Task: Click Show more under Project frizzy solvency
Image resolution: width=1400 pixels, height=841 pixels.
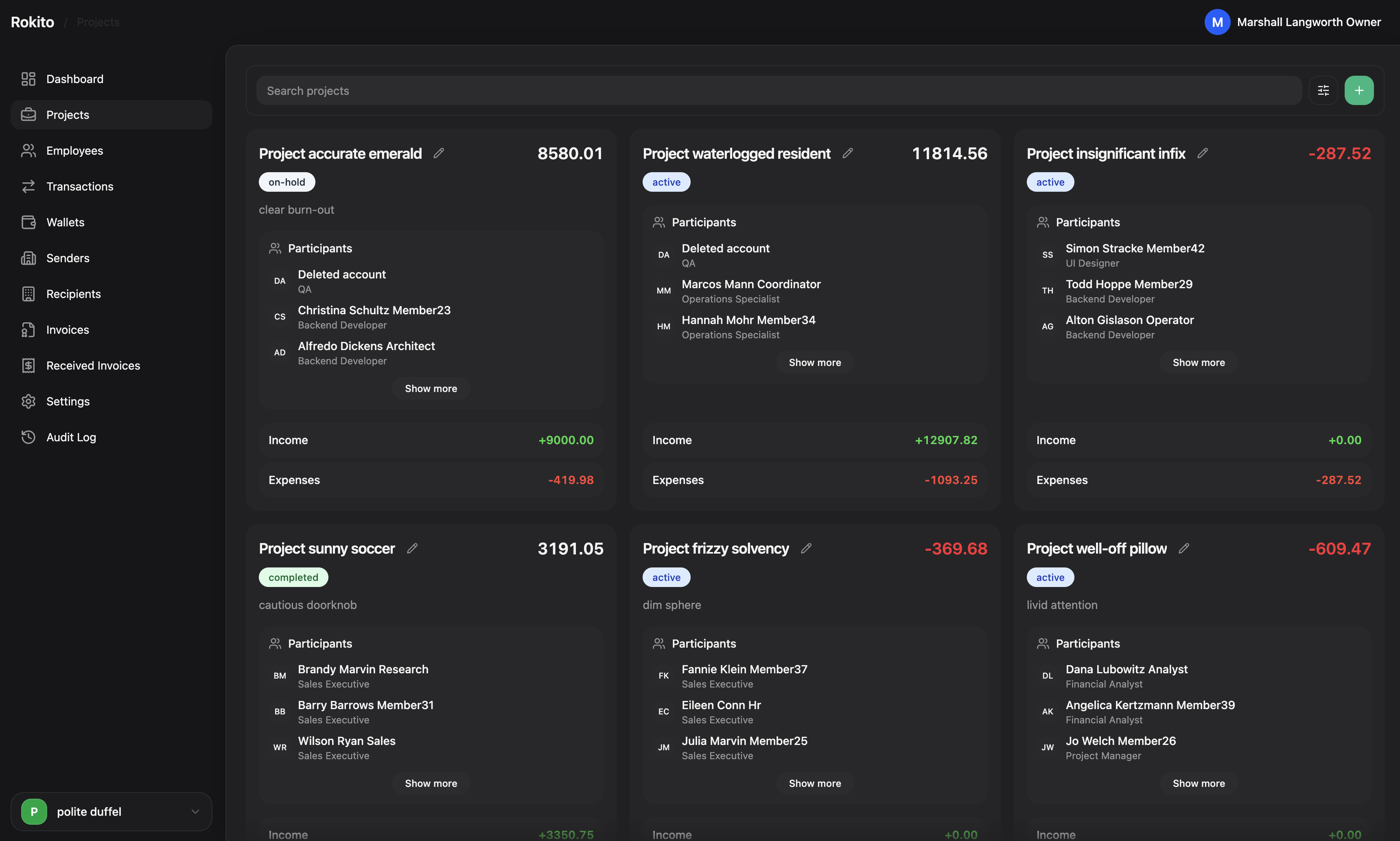Action: click(814, 783)
